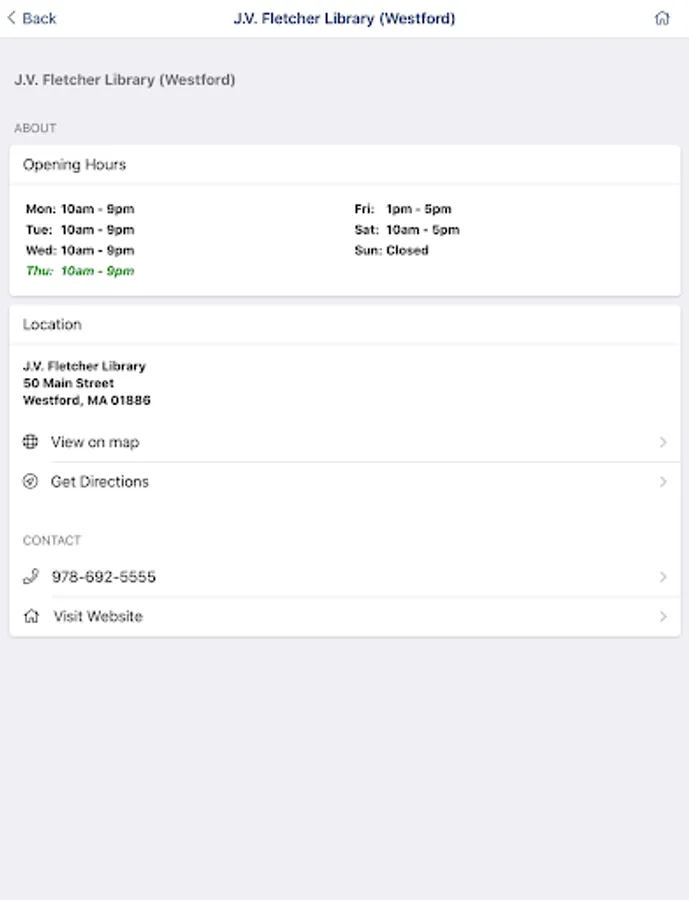
Task: Tap the back arrow chevron icon
Action: [11, 18]
